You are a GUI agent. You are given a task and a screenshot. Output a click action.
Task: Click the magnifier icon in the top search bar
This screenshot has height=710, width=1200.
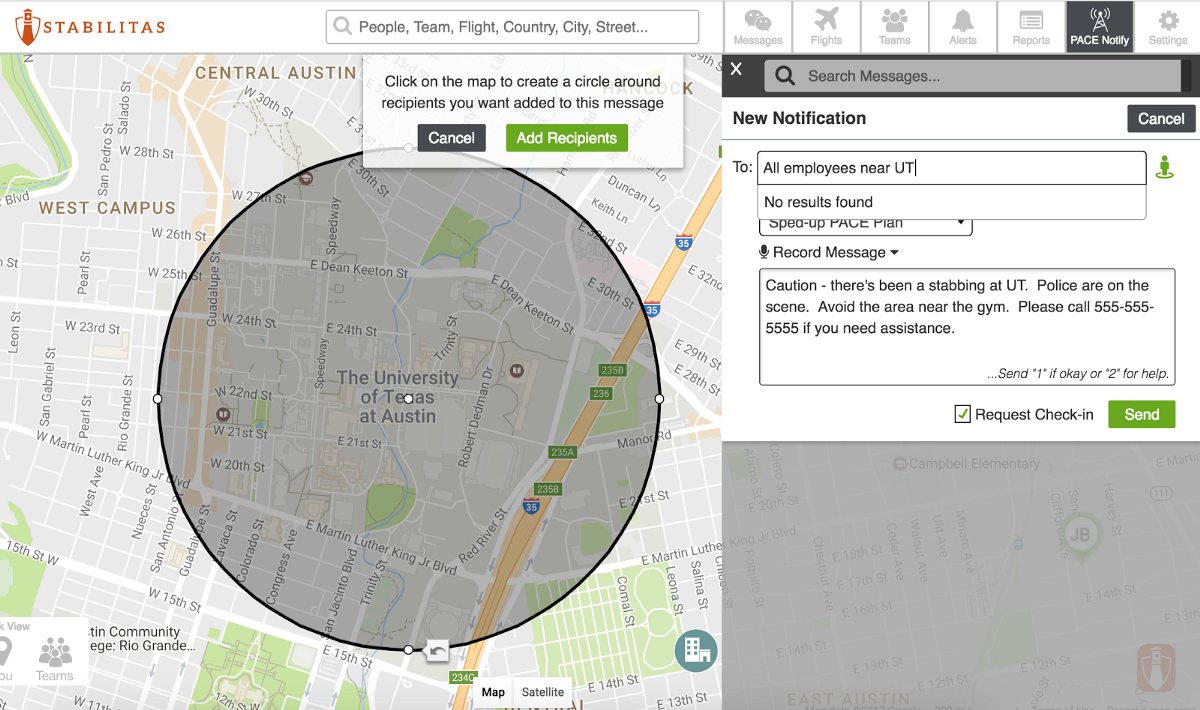[343, 27]
